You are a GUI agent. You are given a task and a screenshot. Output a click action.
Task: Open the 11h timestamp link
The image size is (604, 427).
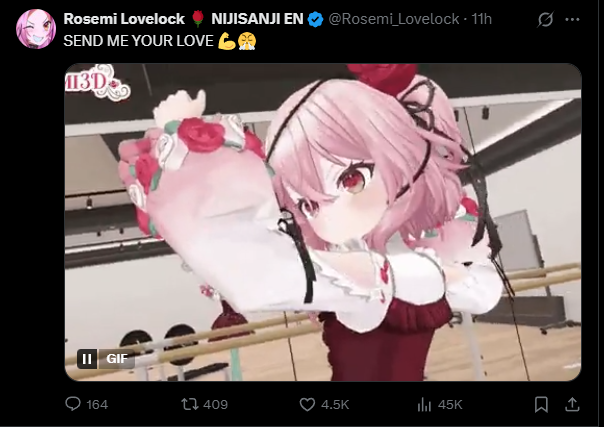coord(482,19)
